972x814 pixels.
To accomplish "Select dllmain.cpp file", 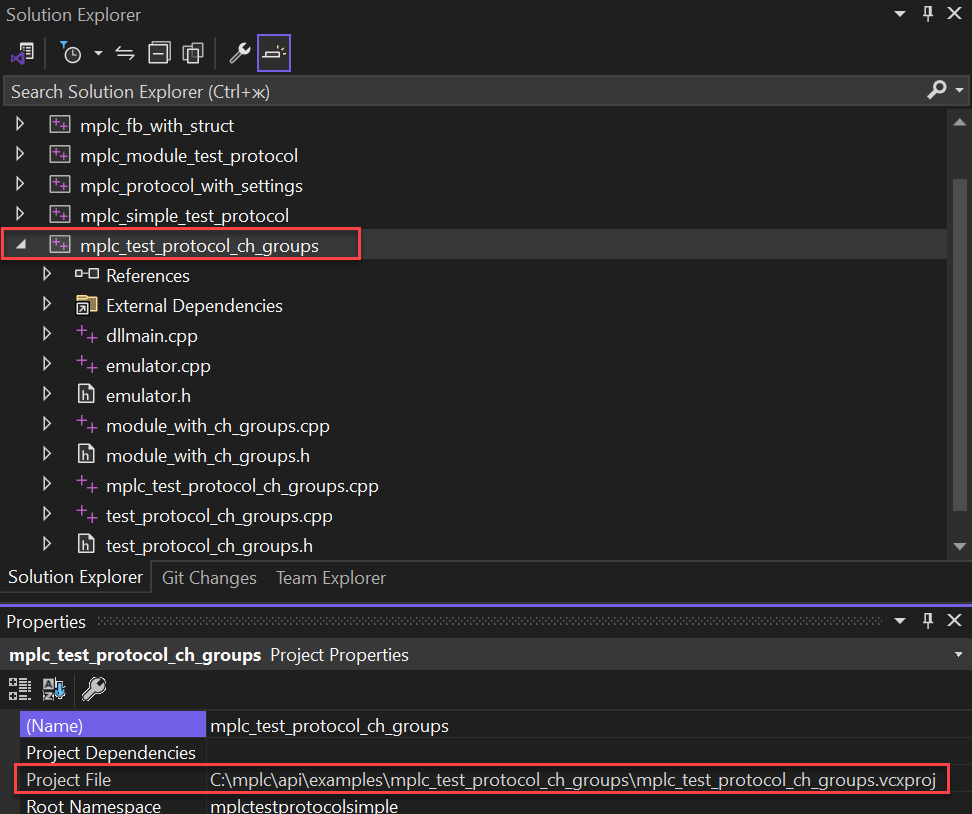I will click(x=152, y=336).
